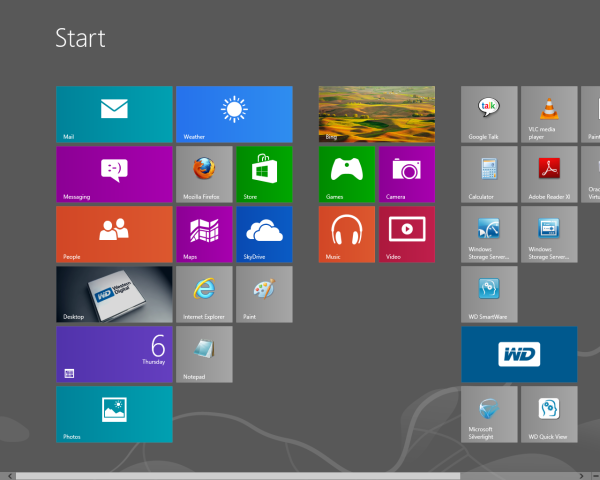Launch the WD Quick View tile
This screenshot has height=480, width=600.
pyautogui.click(x=549, y=415)
